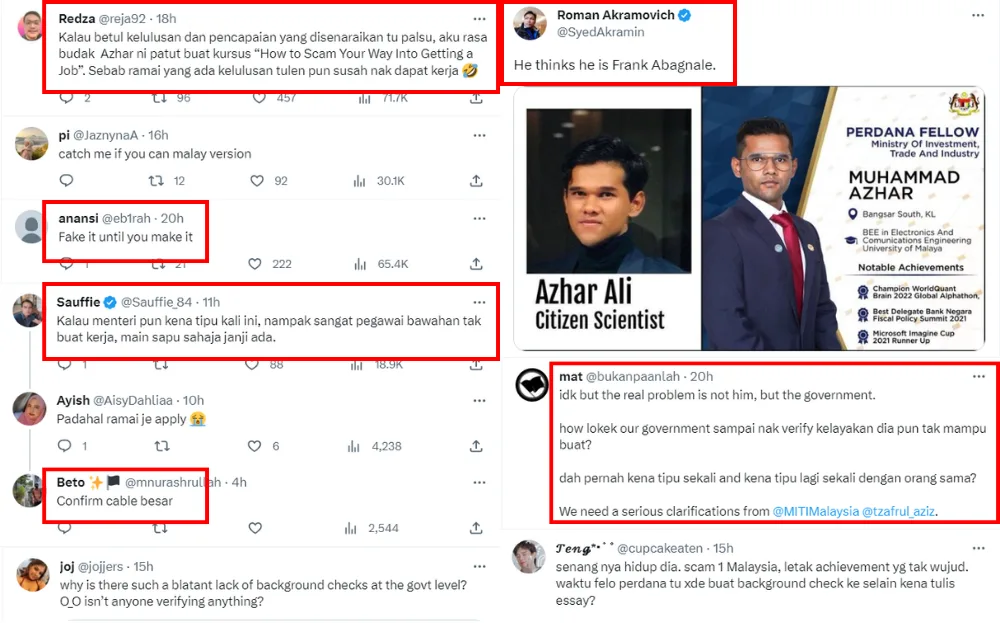The width and height of the screenshot is (1000, 623).
Task: Open more options on Redza's tweet
Action: (480, 19)
